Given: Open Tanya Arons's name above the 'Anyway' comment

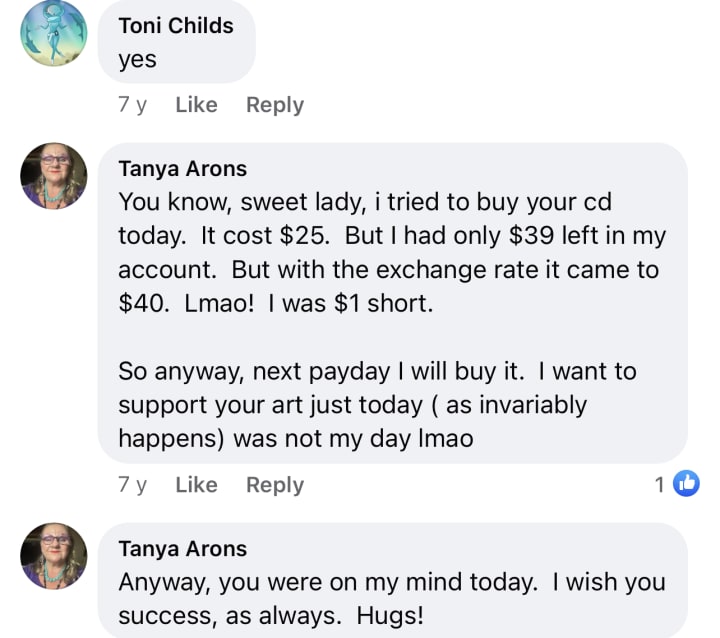Looking at the screenshot, I should [182, 548].
